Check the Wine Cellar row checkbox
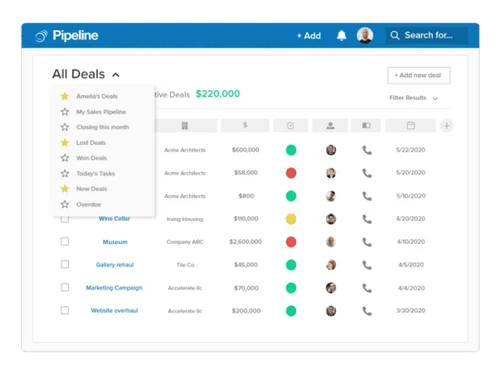 pos(65,219)
